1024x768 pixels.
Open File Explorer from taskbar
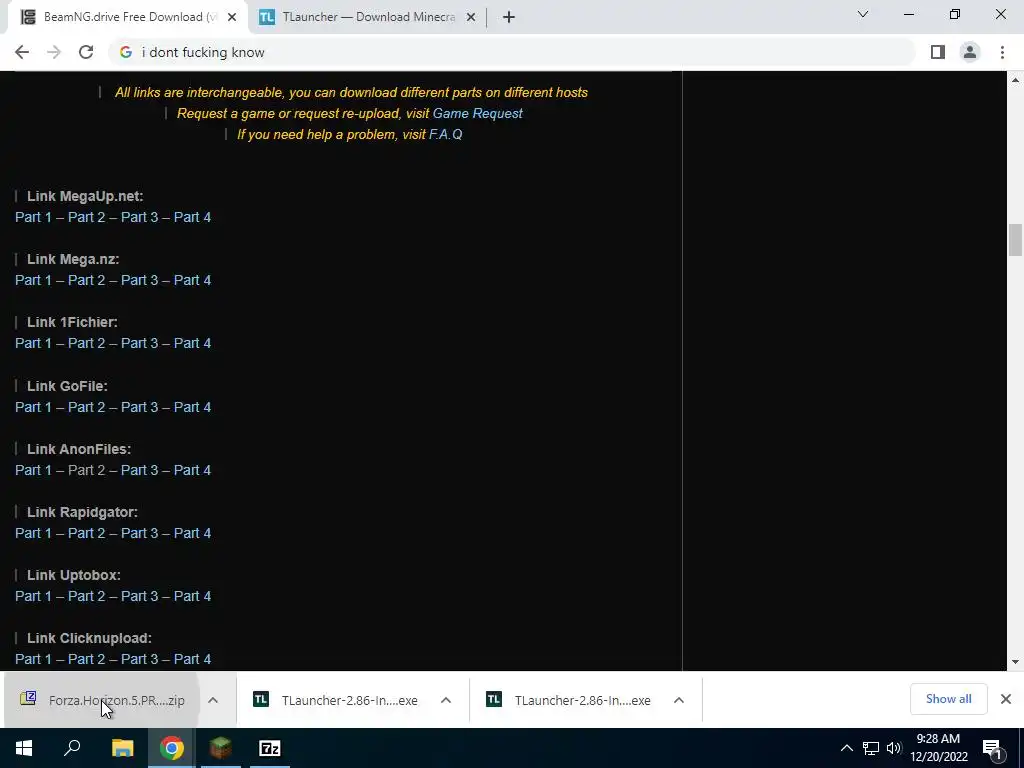(x=122, y=748)
